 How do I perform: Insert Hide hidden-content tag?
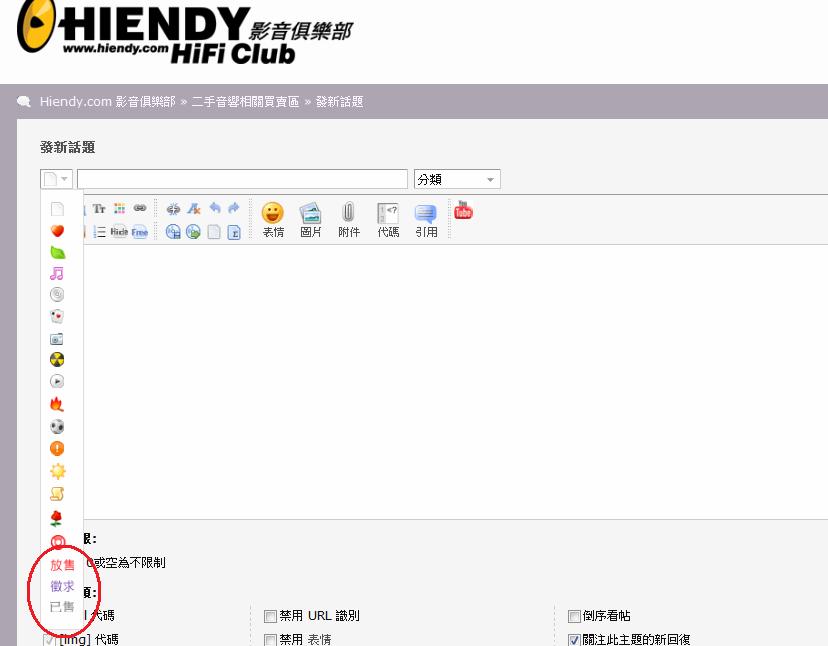coord(119,231)
